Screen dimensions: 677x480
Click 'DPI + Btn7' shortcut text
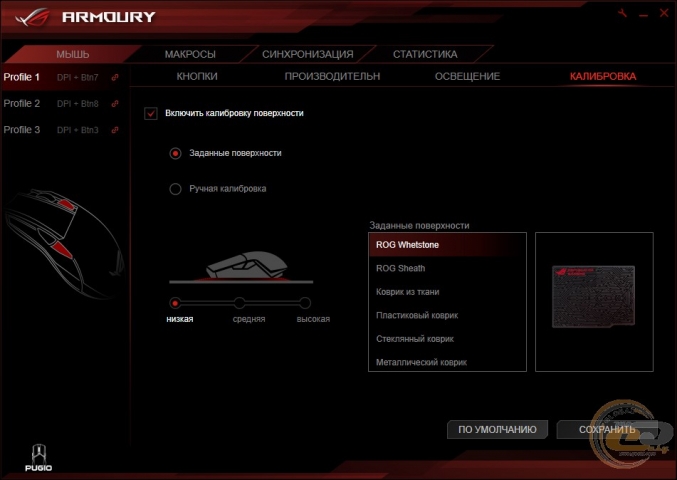tap(78, 78)
